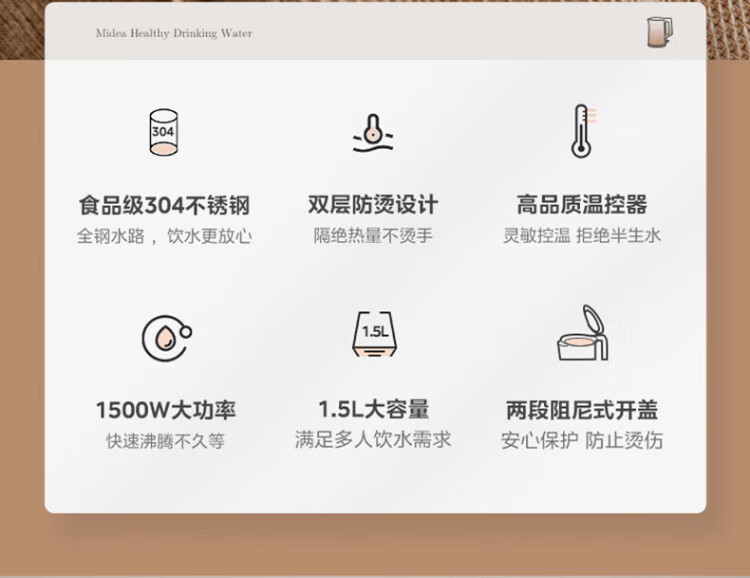Click the 1.5L capacity kettle icon

(375, 333)
